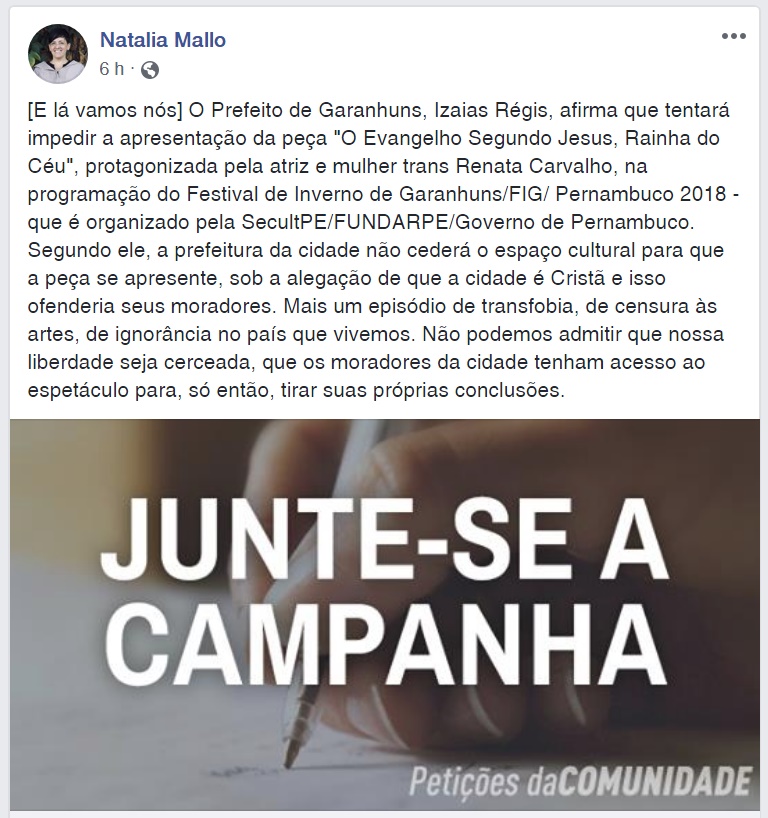Click 'Pernambuco 2018' in the post text
768x818 pixels.
(x=641, y=194)
